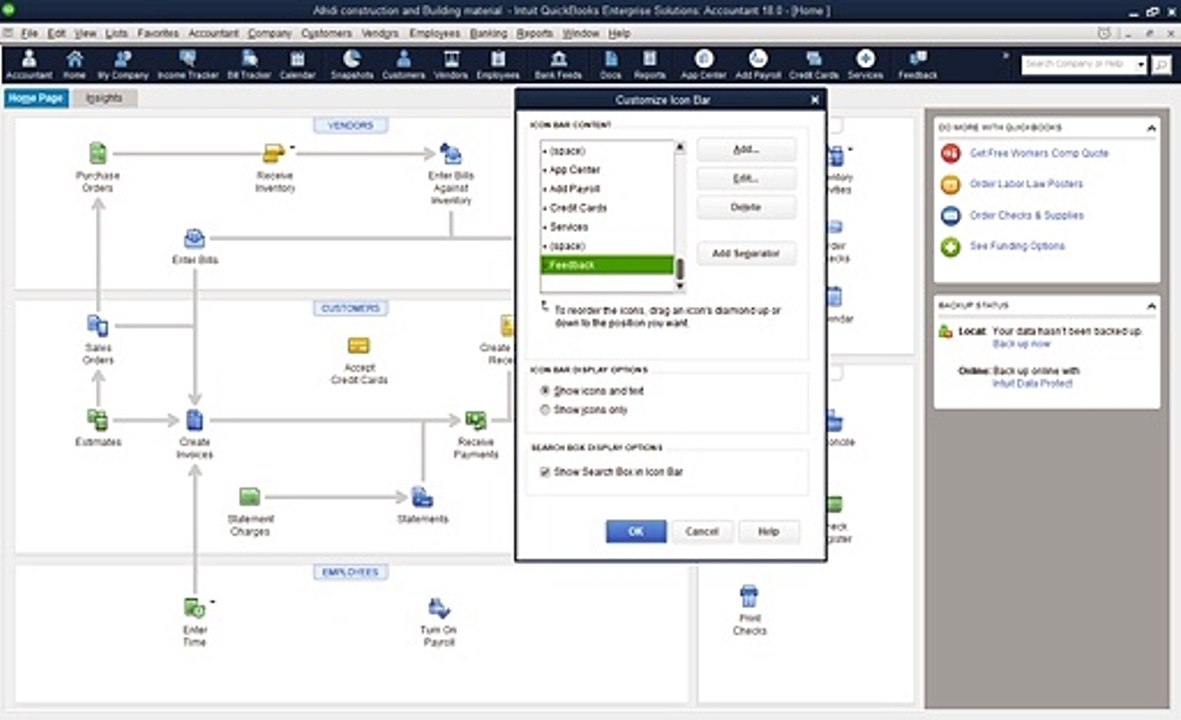Viewport: 1181px width, 720px height.
Task: Open Docs from the icon bar
Action: click(x=611, y=64)
